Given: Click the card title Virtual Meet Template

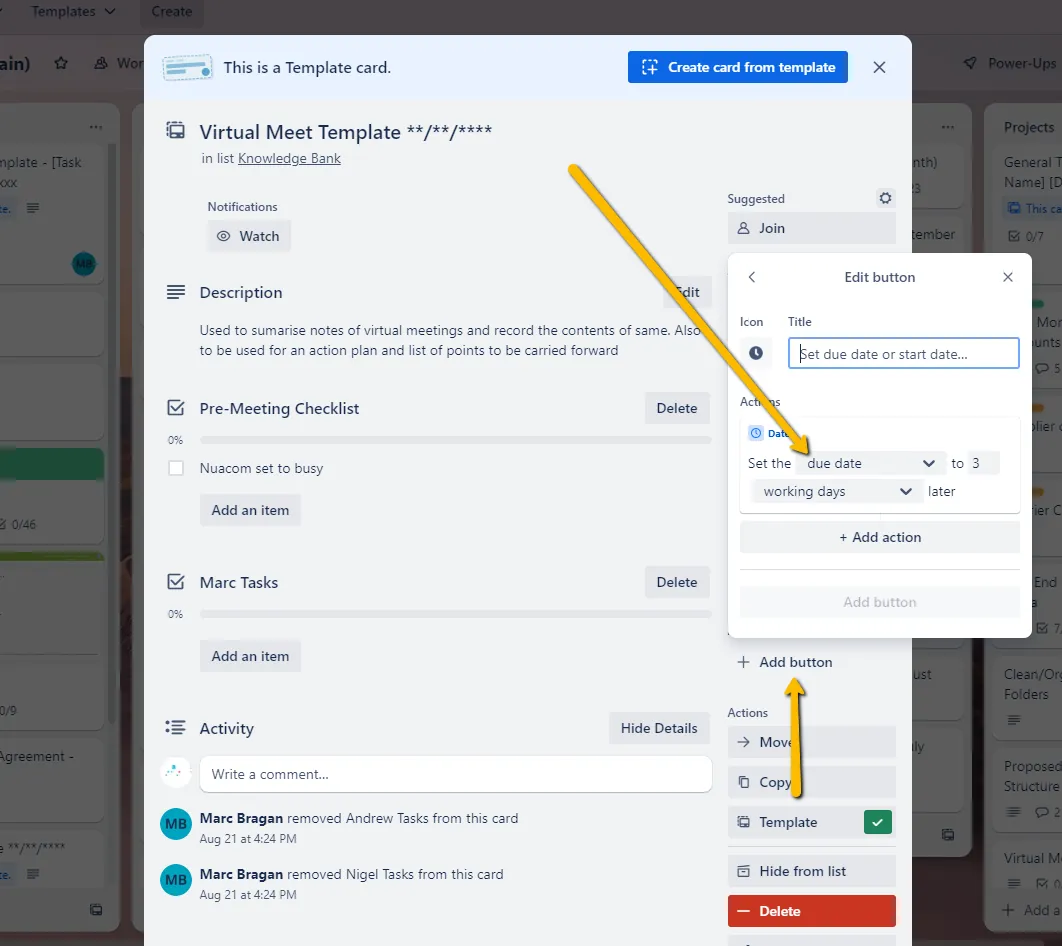Looking at the screenshot, I should tap(345, 132).
